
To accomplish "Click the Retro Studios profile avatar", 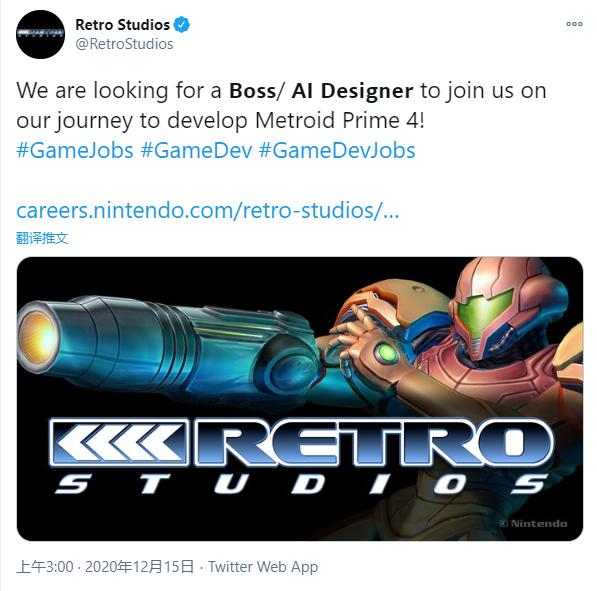I will [x=40, y=34].
